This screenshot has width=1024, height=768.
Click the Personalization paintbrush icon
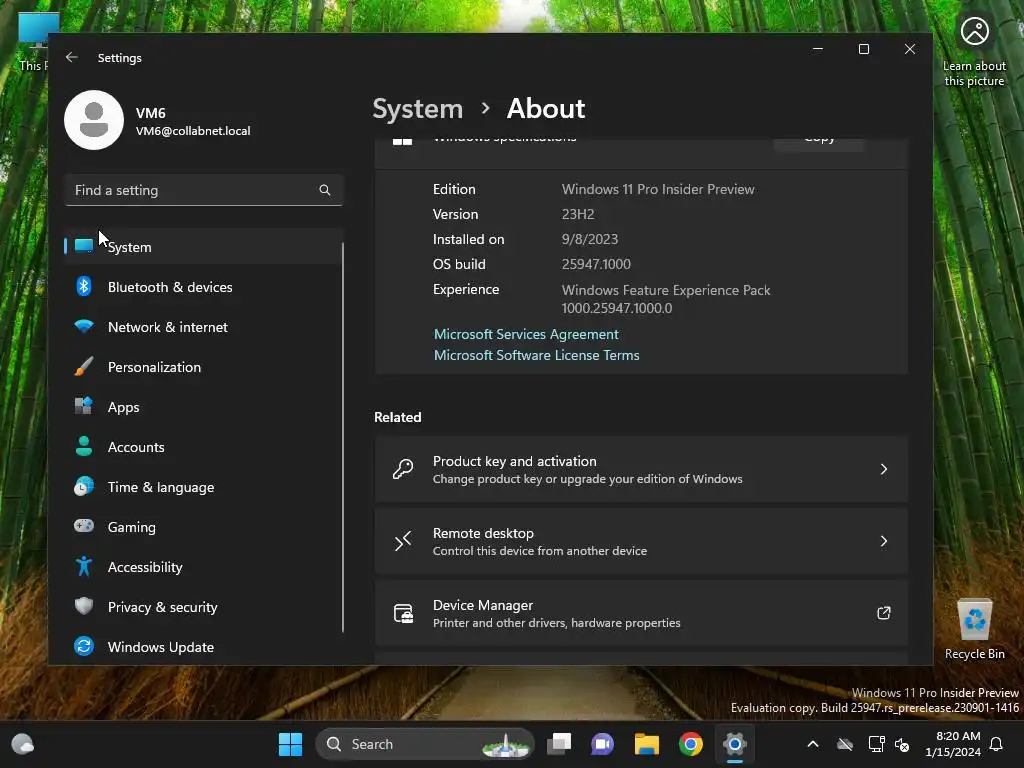click(x=84, y=366)
